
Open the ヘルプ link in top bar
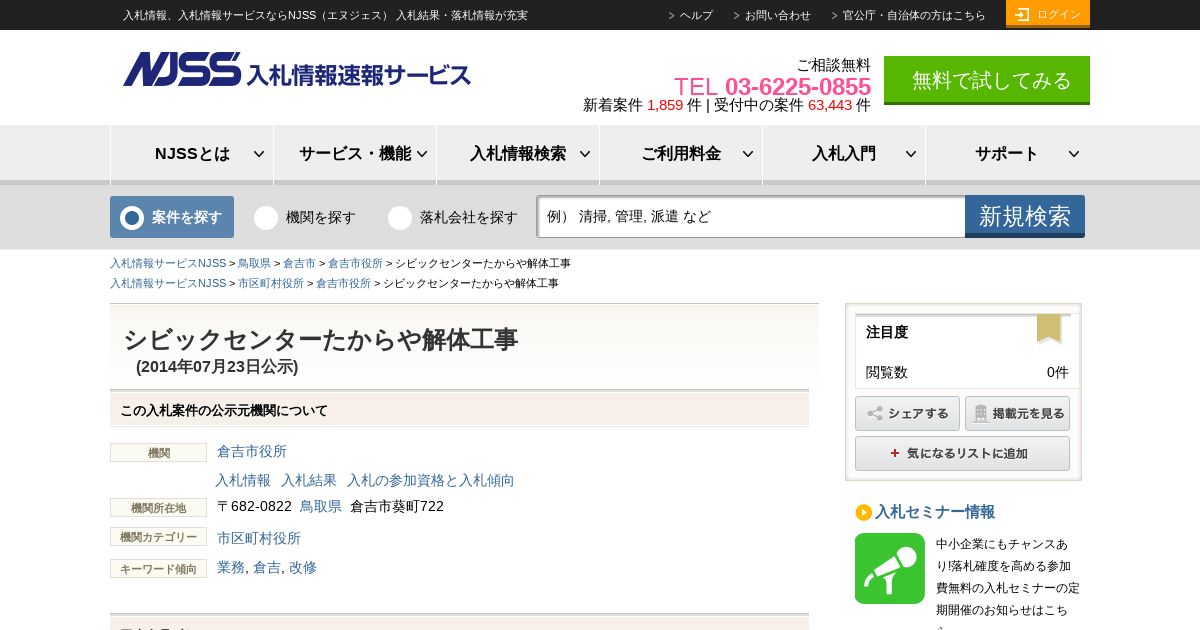pyautogui.click(x=696, y=15)
